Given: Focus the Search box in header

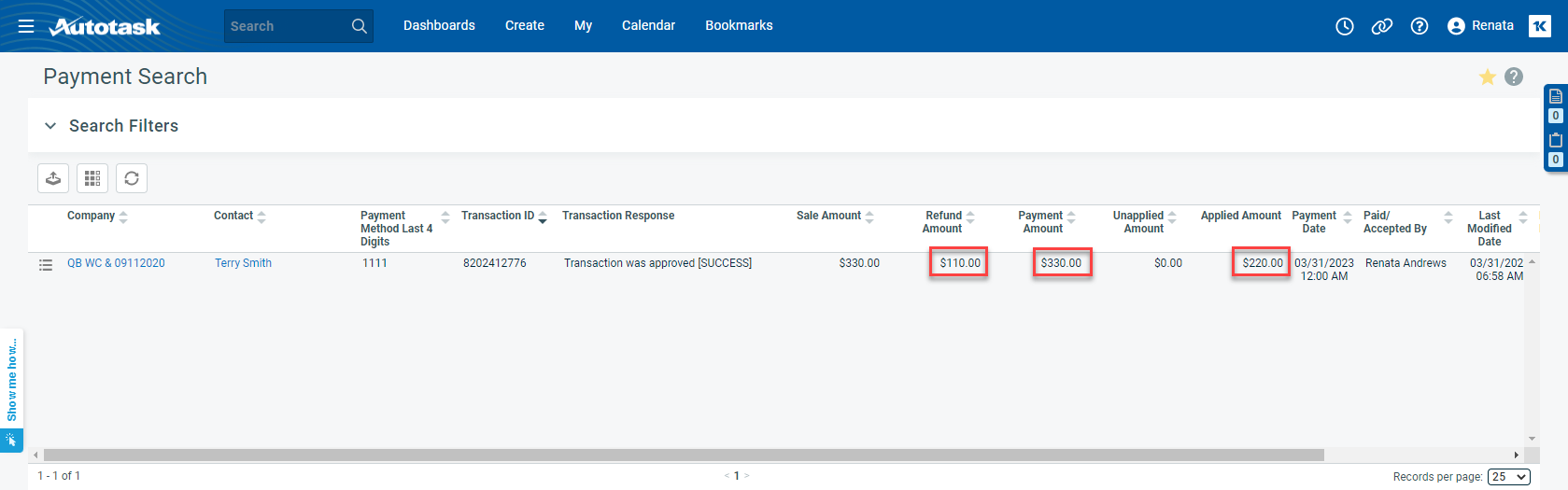Looking at the screenshot, I should click(x=286, y=26).
